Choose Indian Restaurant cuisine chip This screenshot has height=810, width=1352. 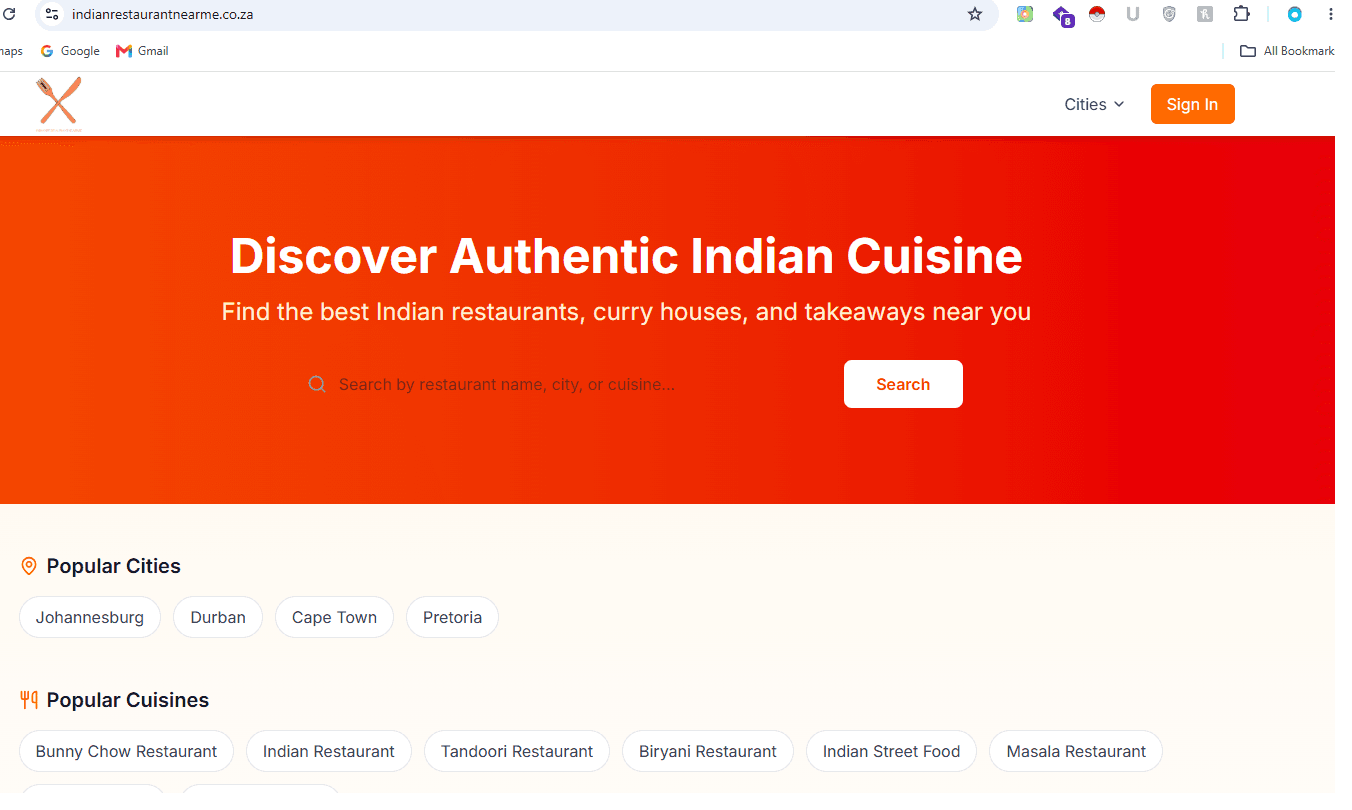(329, 751)
